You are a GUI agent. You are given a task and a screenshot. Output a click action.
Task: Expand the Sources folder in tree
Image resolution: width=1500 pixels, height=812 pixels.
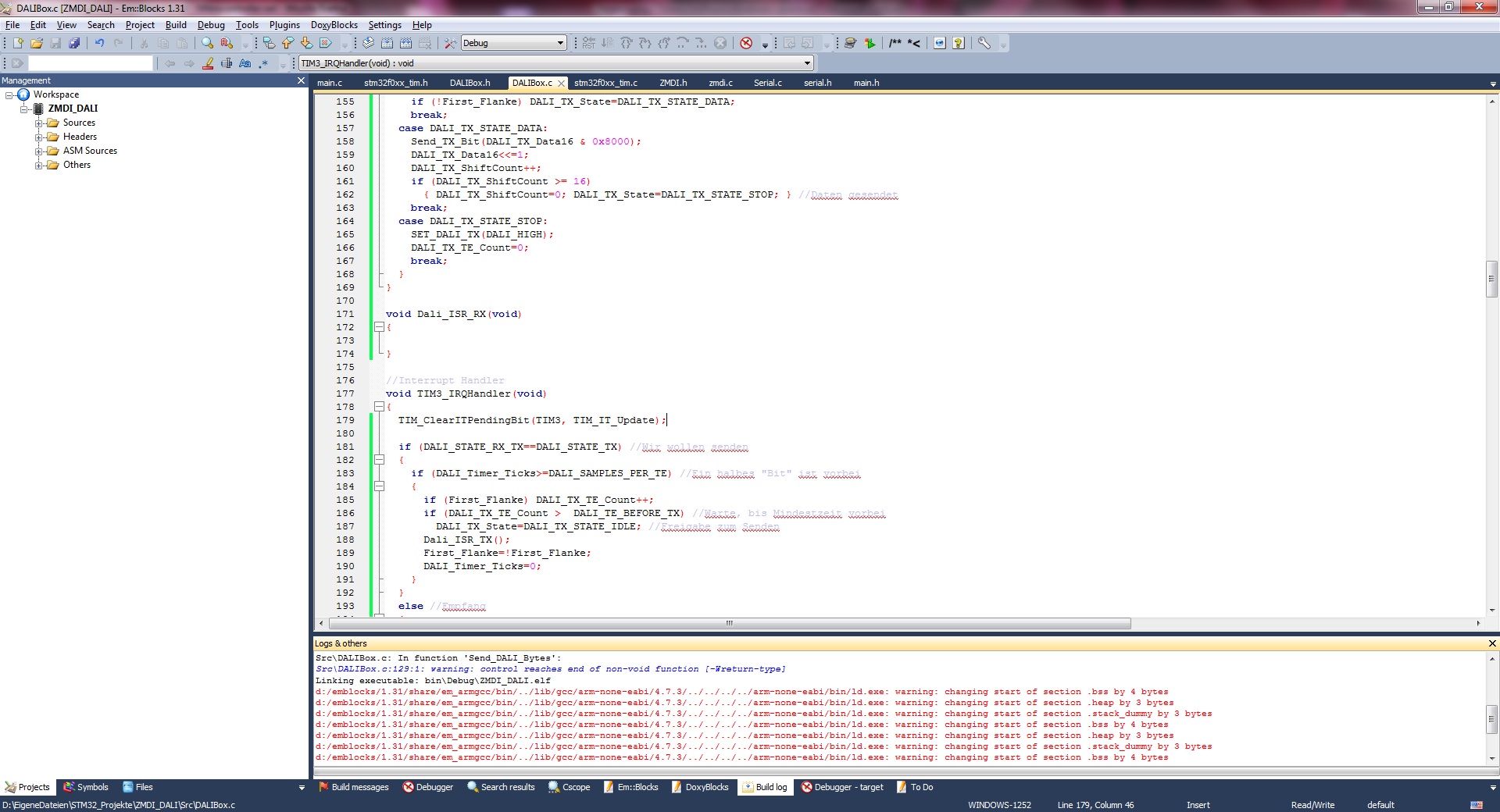tap(38, 123)
